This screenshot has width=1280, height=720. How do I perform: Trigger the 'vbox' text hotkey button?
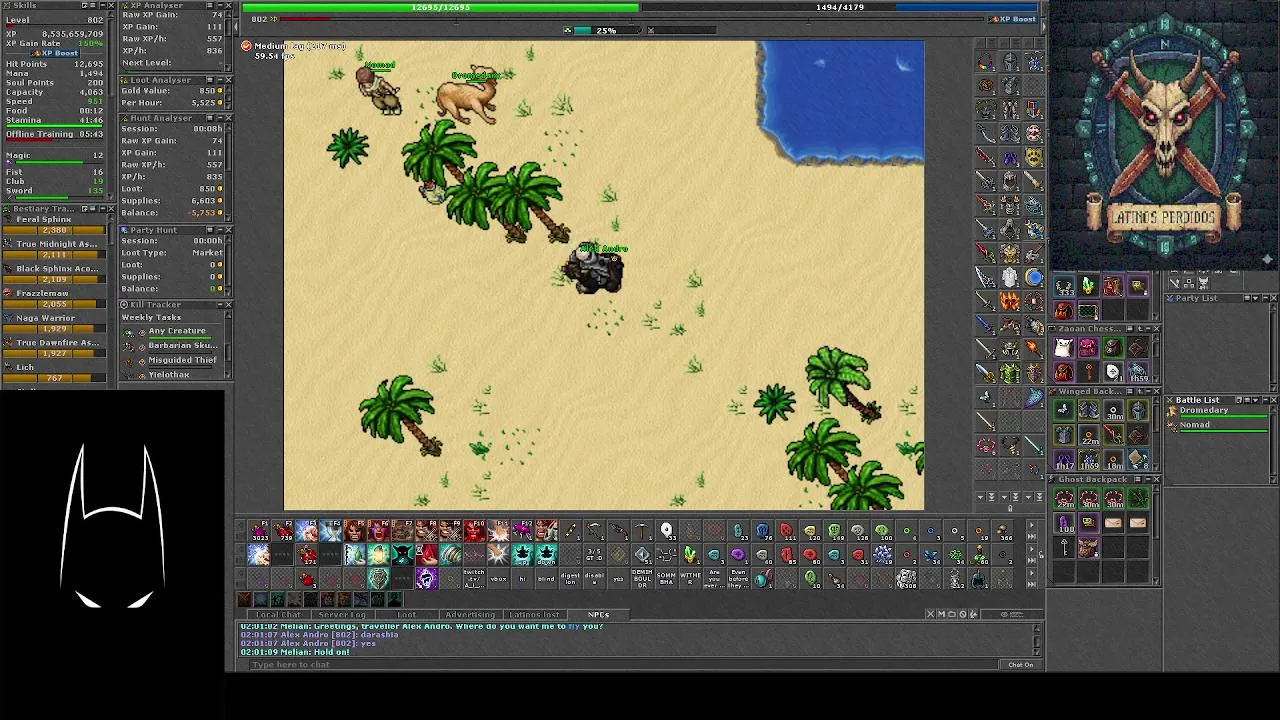point(499,579)
